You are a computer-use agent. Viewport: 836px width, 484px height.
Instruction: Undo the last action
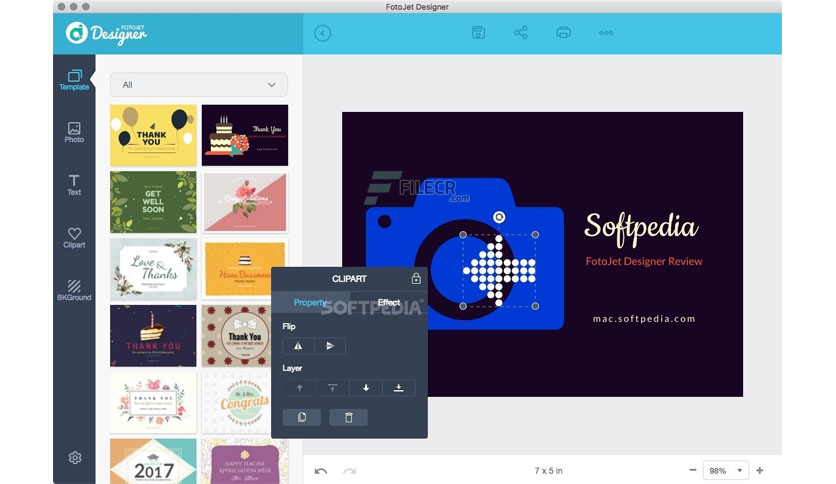(321, 471)
